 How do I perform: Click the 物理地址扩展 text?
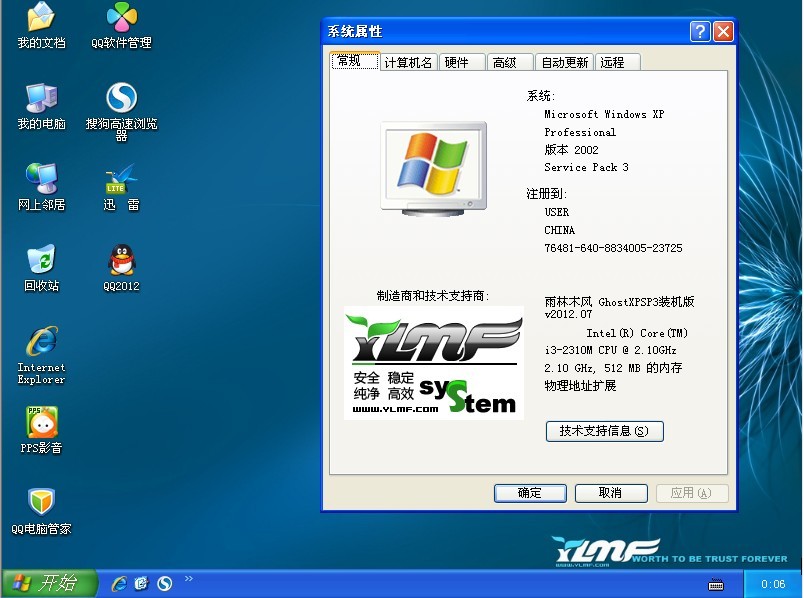tap(580, 386)
